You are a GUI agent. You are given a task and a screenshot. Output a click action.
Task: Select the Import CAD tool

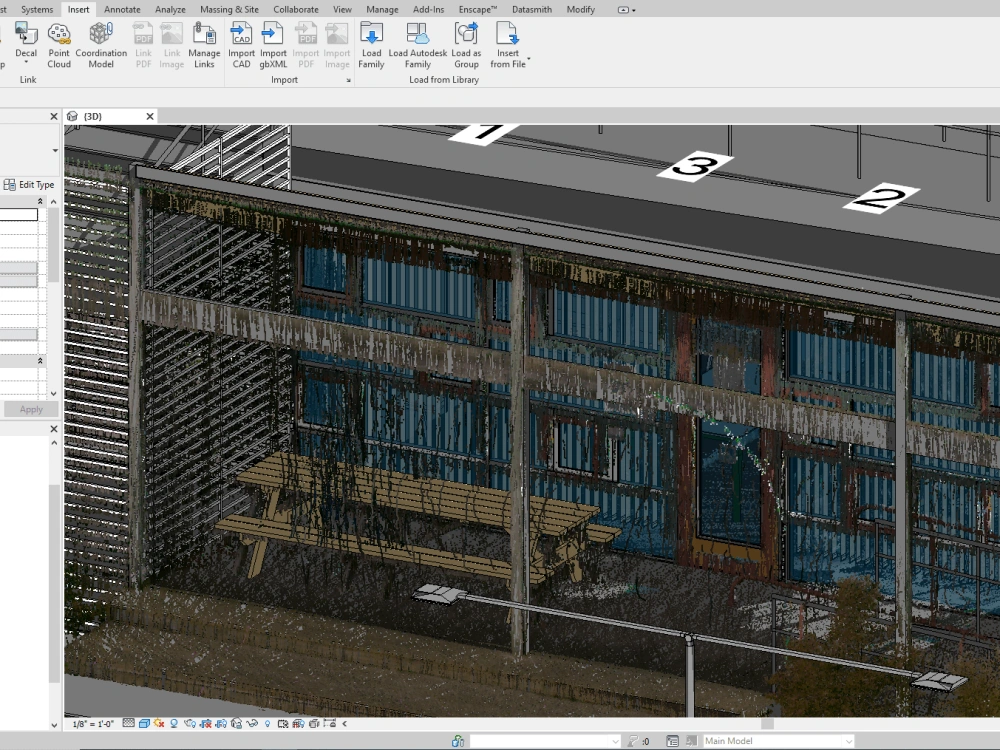[241, 46]
